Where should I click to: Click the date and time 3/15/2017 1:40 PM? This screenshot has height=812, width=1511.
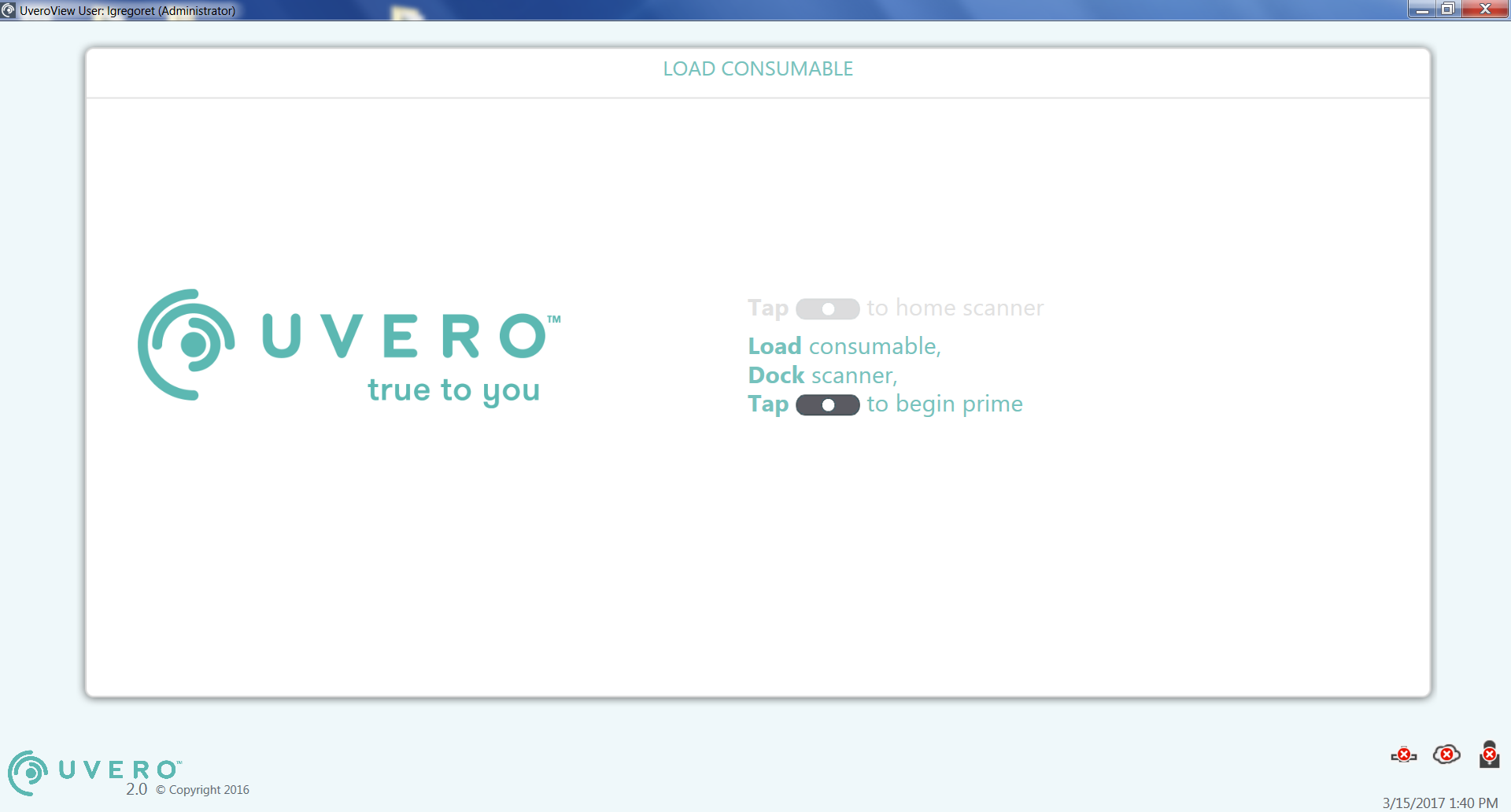tap(1440, 803)
